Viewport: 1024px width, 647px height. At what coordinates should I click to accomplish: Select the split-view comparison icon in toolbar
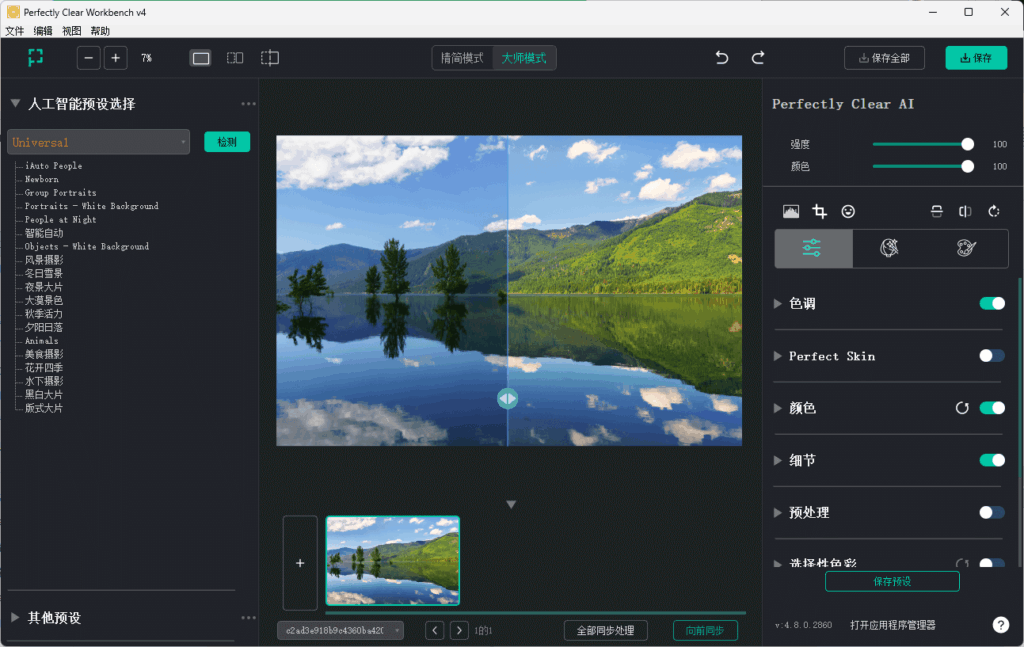coord(234,57)
